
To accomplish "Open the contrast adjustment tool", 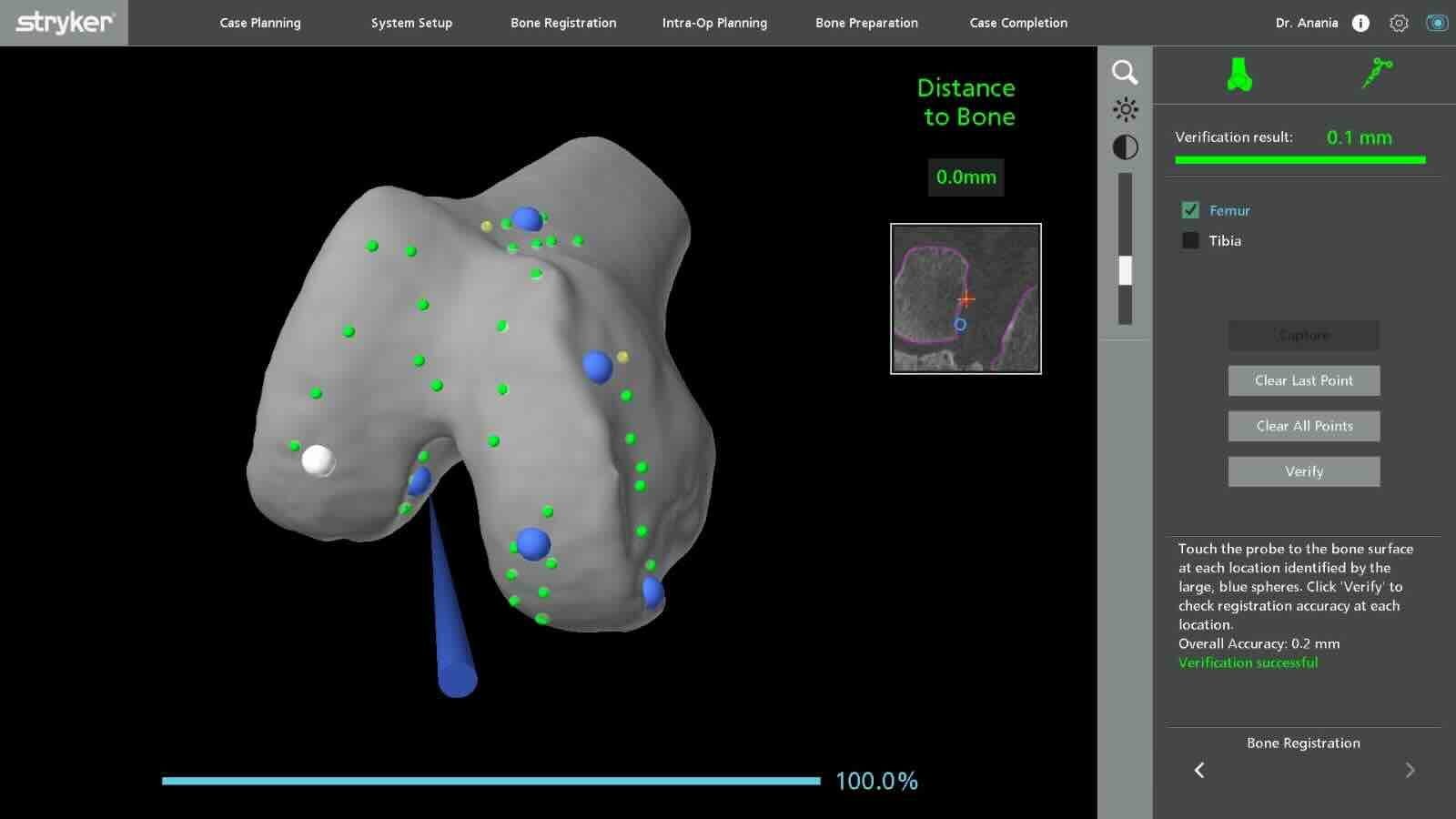I will (x=1126, y=146).
